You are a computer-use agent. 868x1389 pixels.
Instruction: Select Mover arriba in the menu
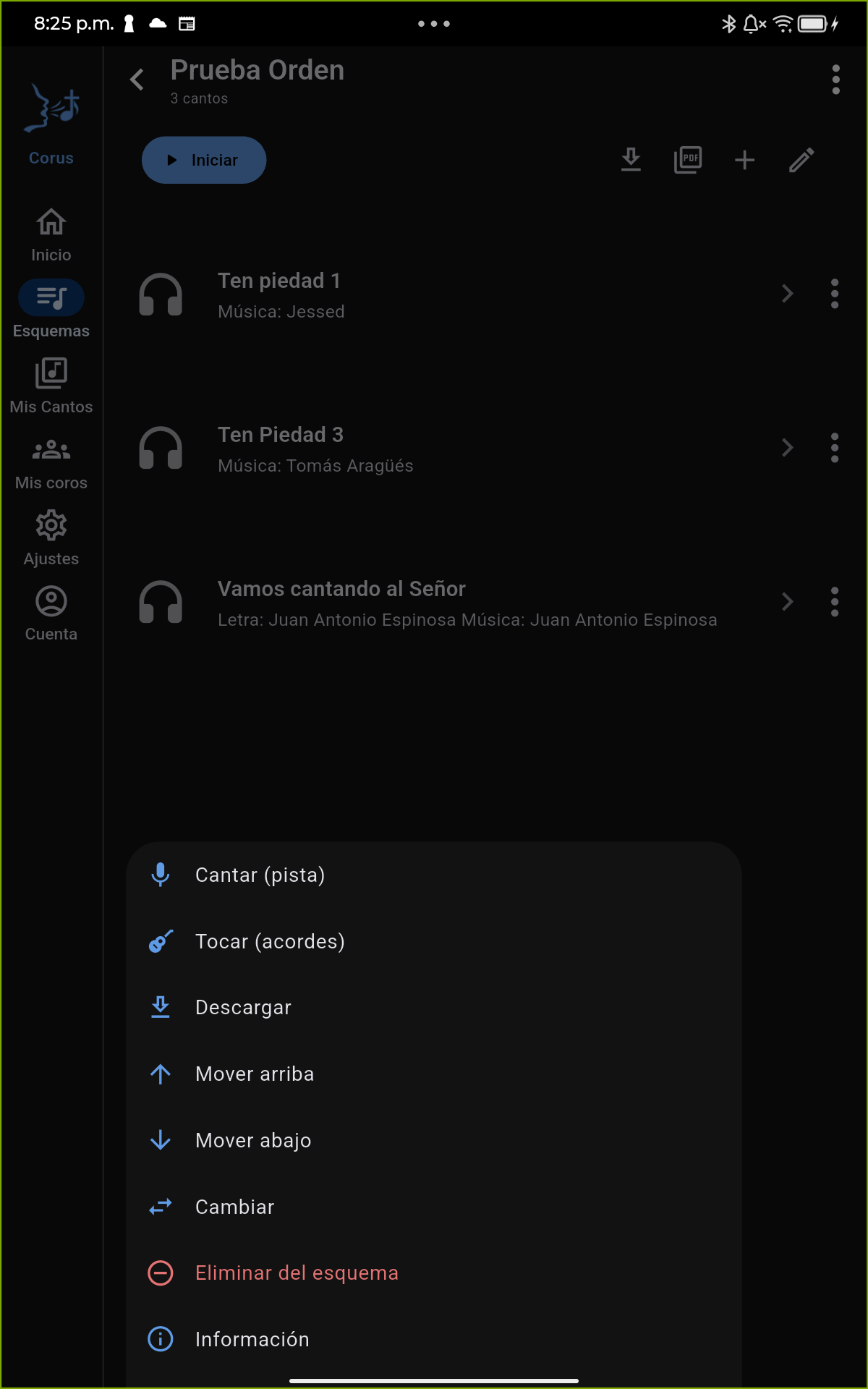point(434,1074)
